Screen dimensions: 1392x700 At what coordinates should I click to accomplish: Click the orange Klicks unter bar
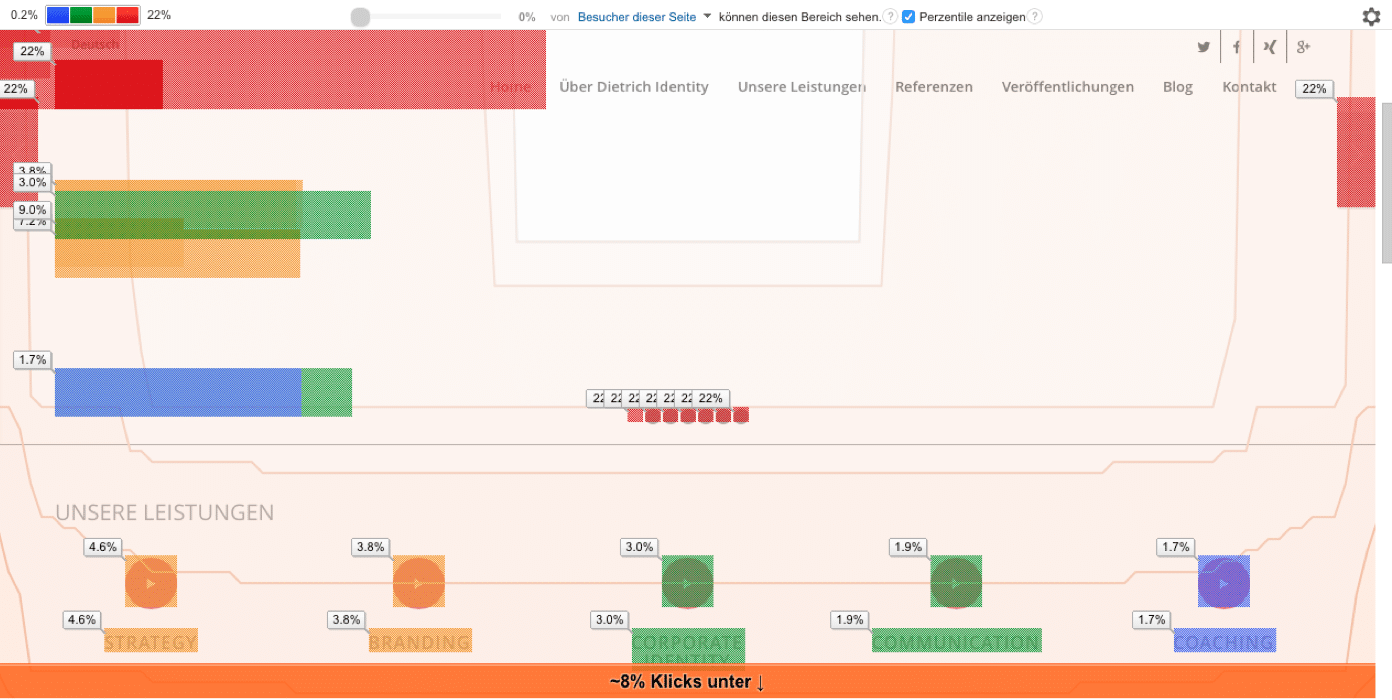coord(688,682)
